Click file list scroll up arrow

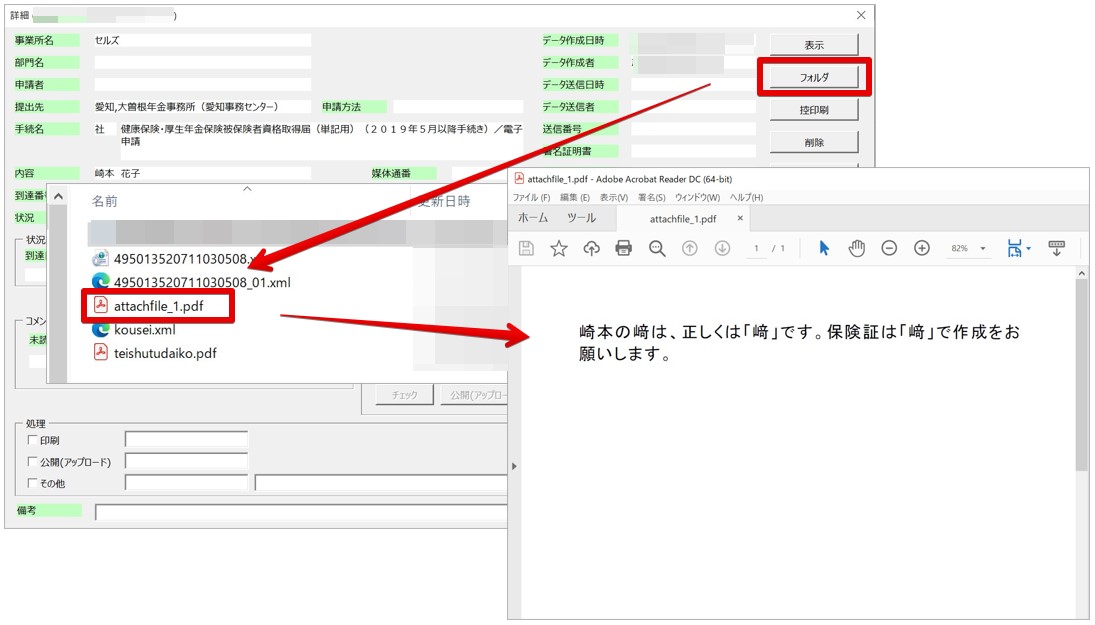point(58,197)
